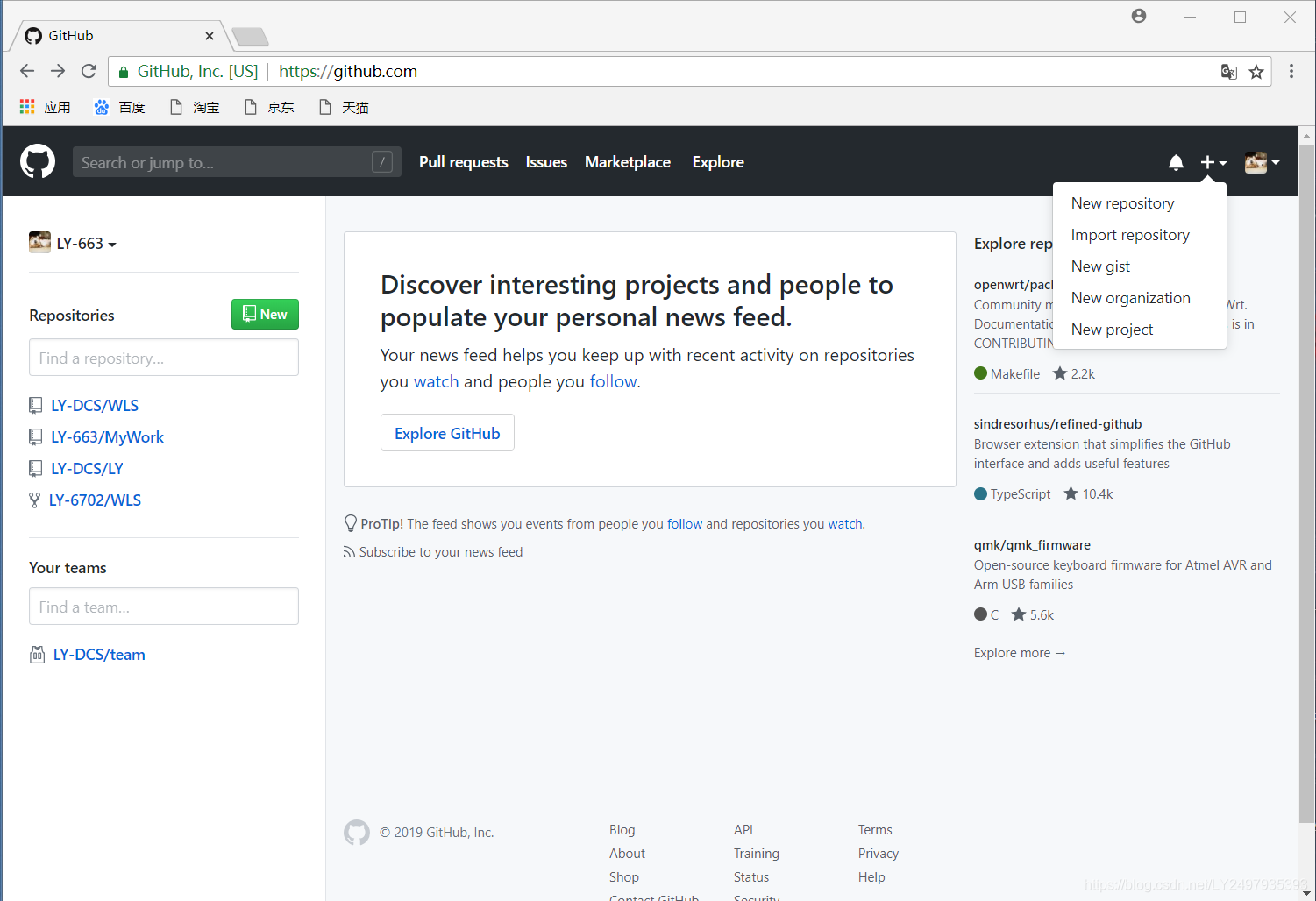Screen dimensions: 1316x901
Task: Open the Privacy footer link
Action: [879, 854]
